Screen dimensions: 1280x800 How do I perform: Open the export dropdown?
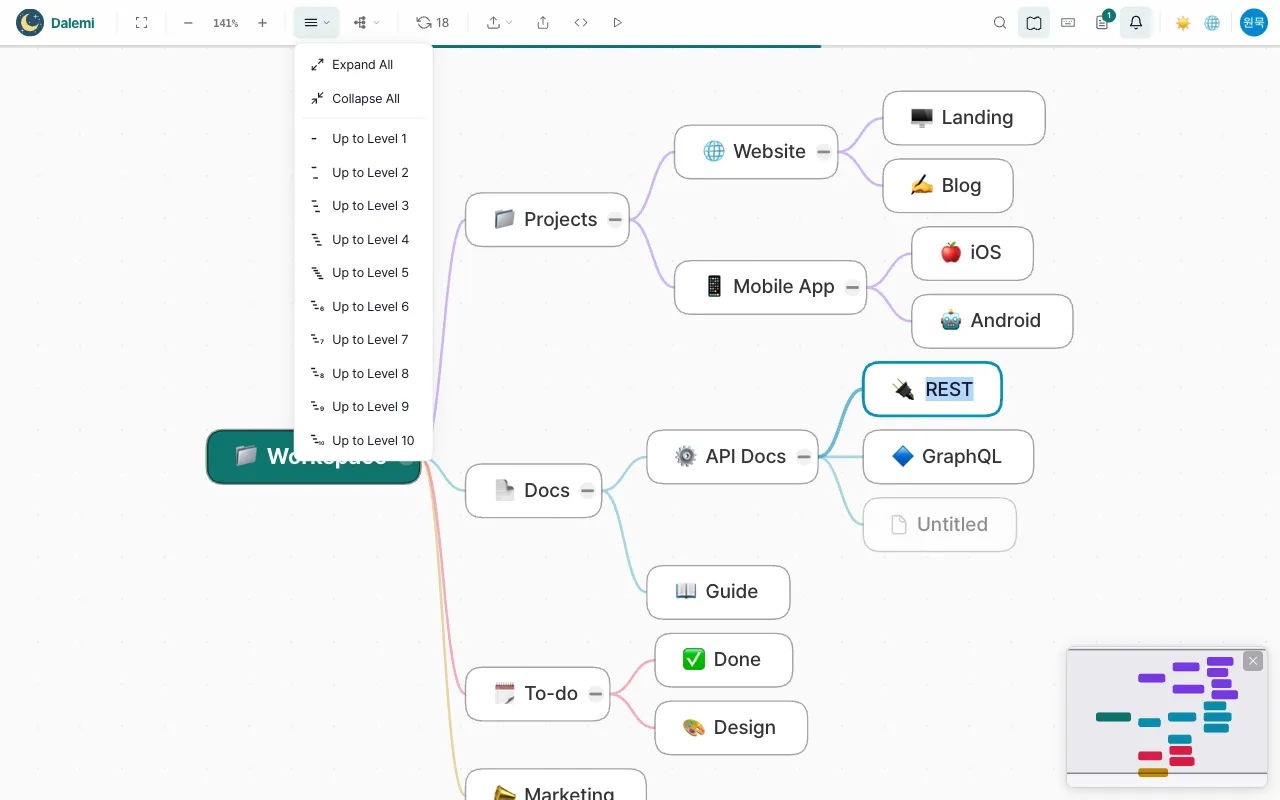[499, 22]
